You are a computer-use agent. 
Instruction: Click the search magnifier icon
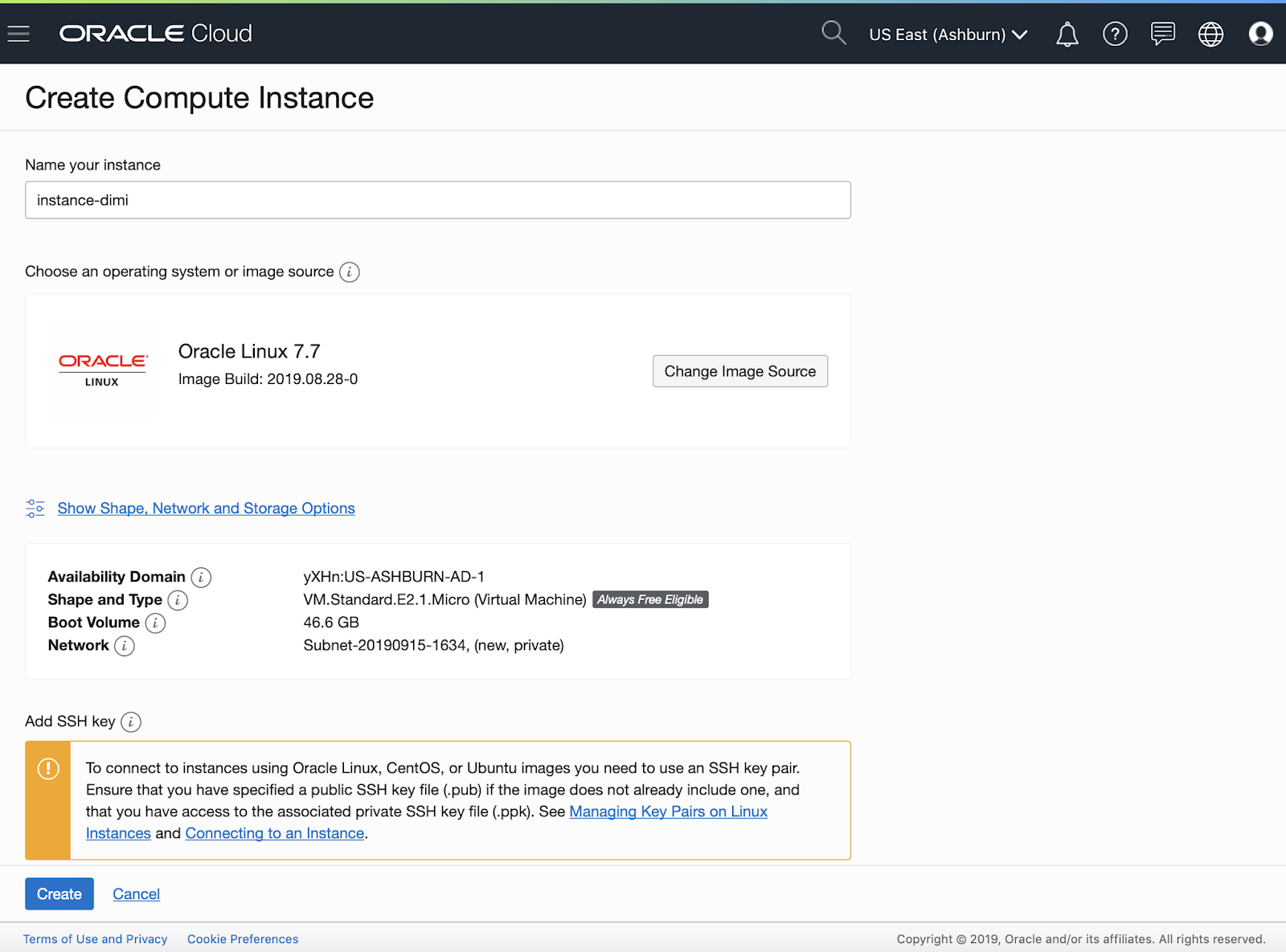click(x=833, y=34)
